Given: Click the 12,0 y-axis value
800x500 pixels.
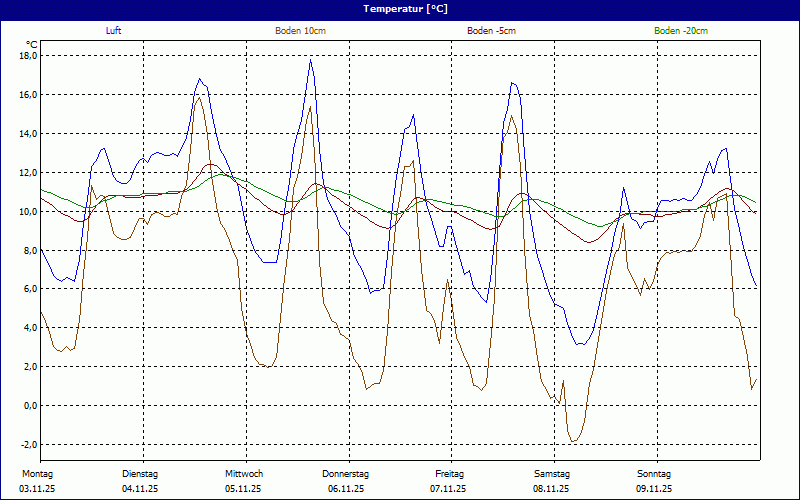Looking at the screenshot, I should [29, 172].
